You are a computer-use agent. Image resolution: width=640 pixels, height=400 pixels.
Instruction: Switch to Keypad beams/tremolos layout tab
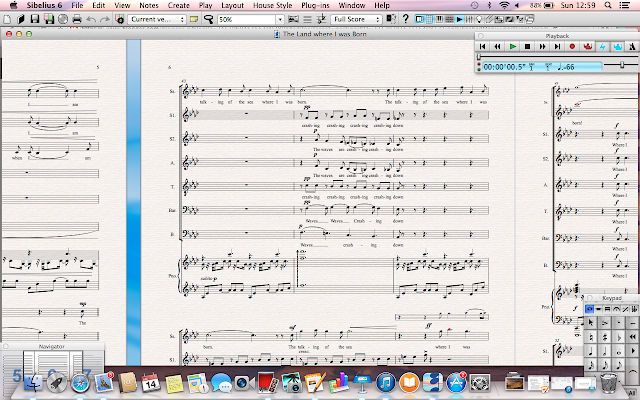coord(607,309)
